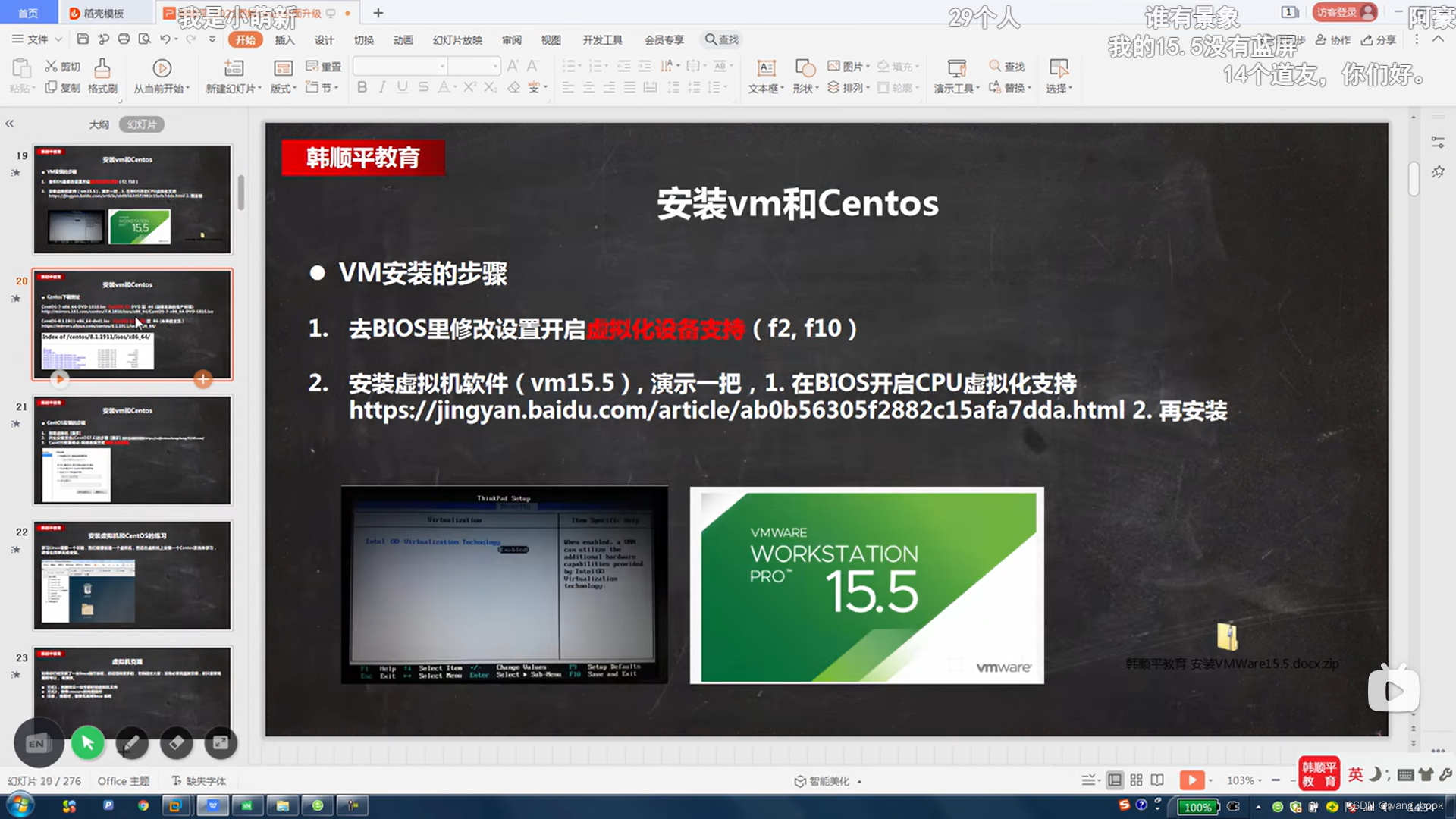1456x819 pixels.
Task: Open the Windows Start button
Action: point(20,805)
